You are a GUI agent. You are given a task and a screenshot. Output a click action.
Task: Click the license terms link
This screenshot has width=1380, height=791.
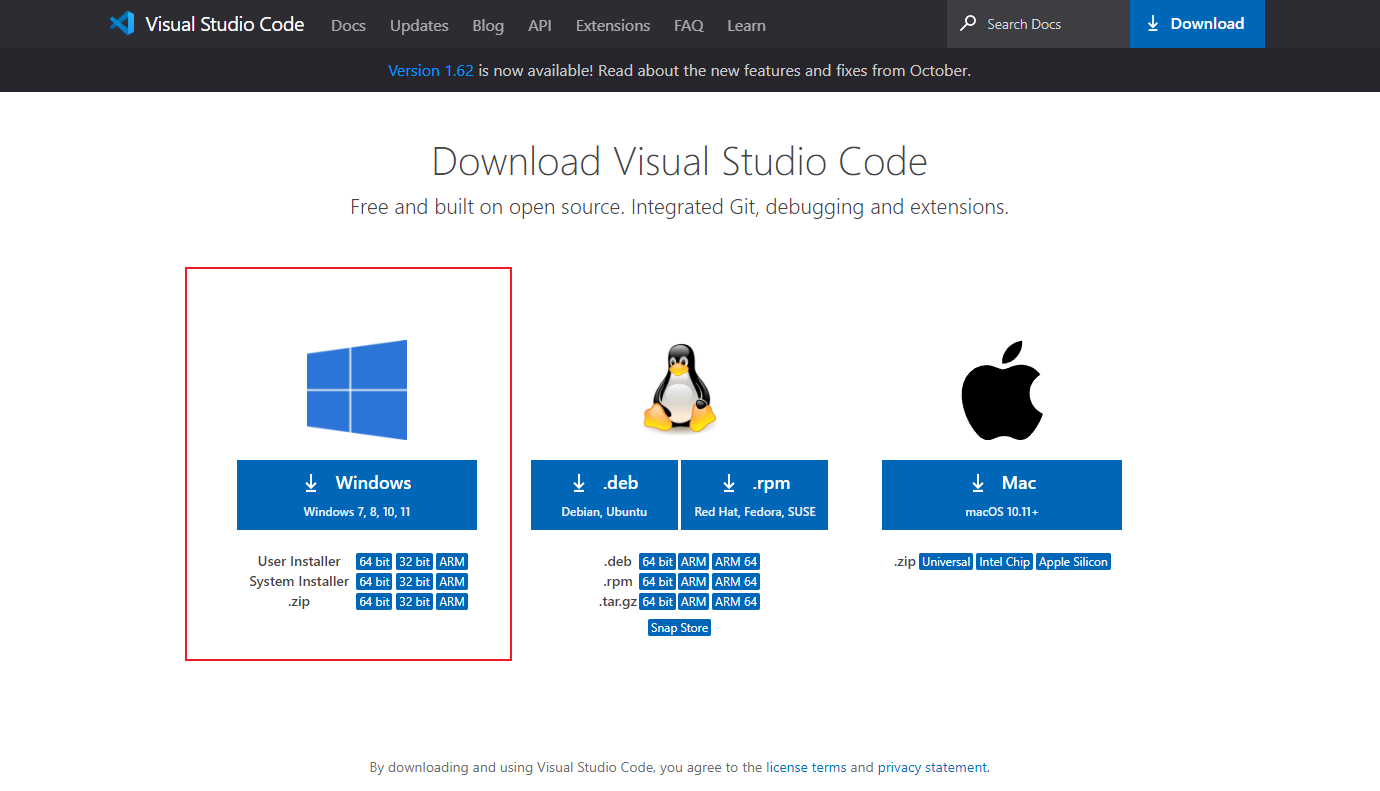[x=806, y=767]
